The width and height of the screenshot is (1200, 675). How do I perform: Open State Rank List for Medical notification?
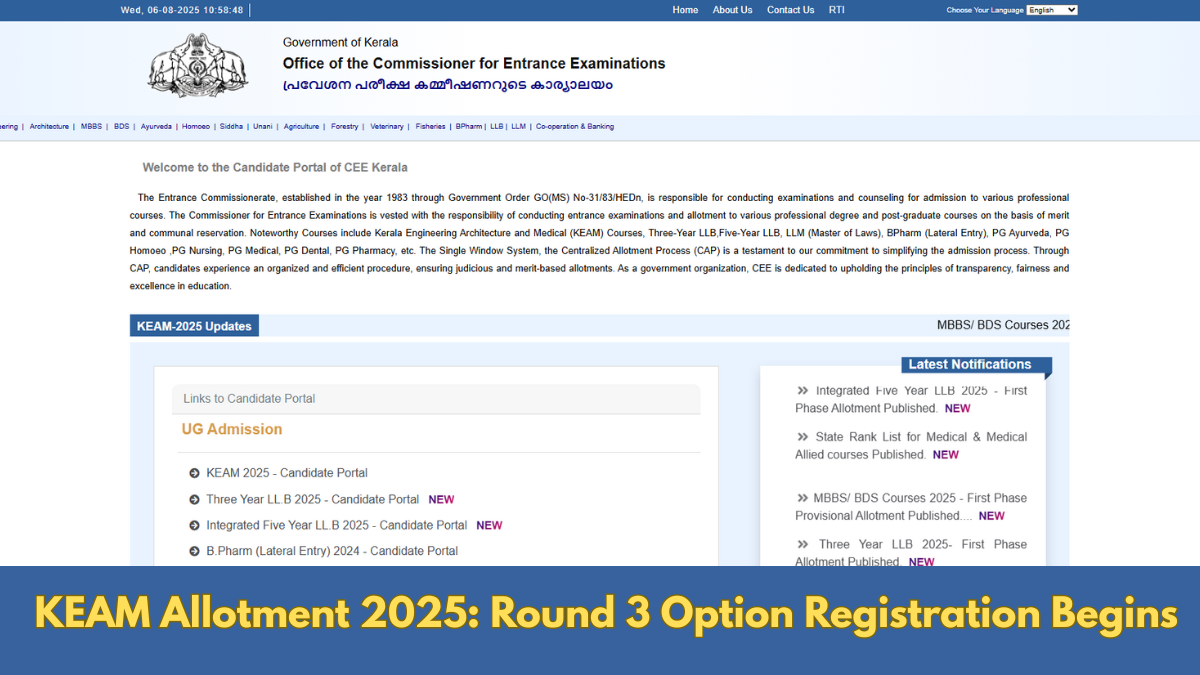[911, 445]
